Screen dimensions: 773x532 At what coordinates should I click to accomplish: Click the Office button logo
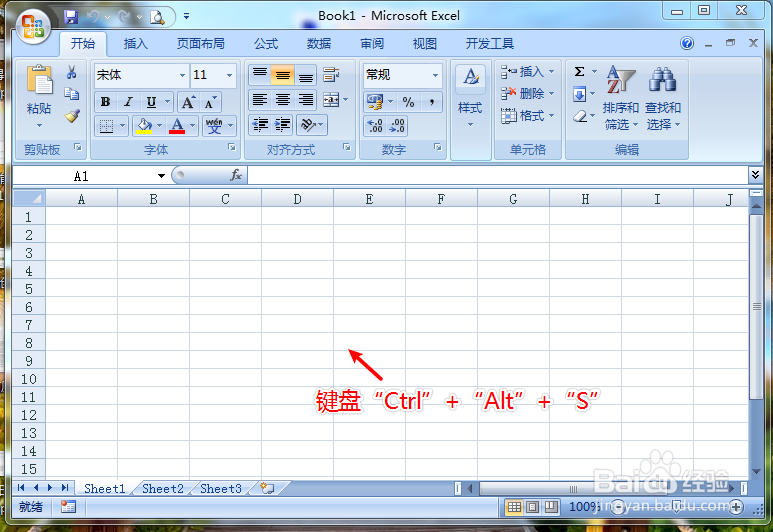[x=33, y=26]
